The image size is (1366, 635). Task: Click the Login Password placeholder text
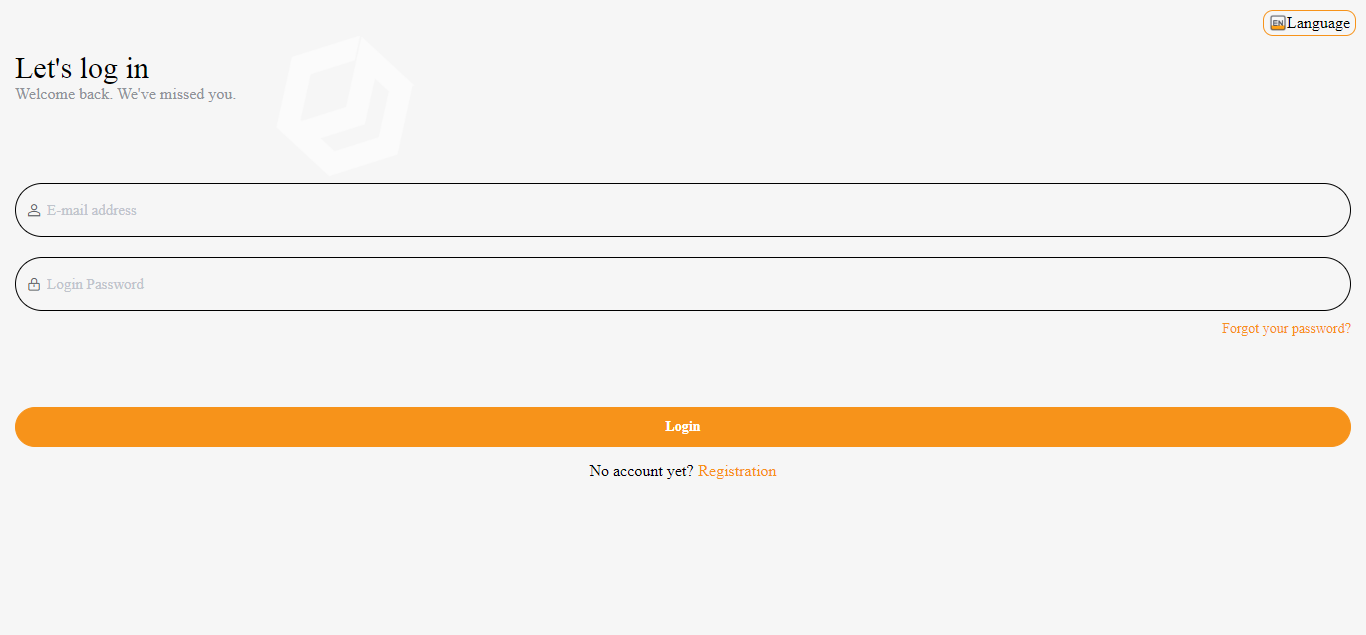[x=95, y=284]
